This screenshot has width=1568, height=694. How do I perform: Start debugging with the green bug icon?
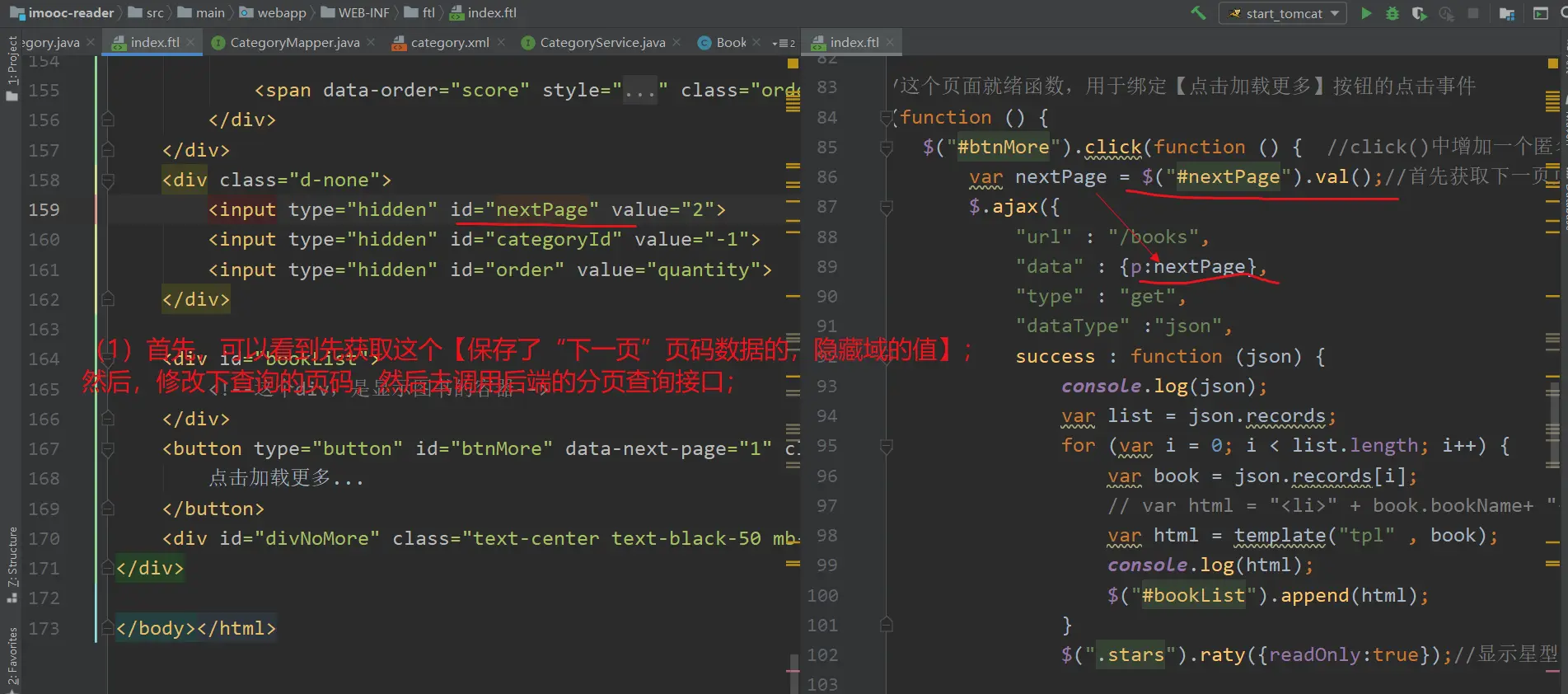pyautogui.click(x=1392, y=13)
